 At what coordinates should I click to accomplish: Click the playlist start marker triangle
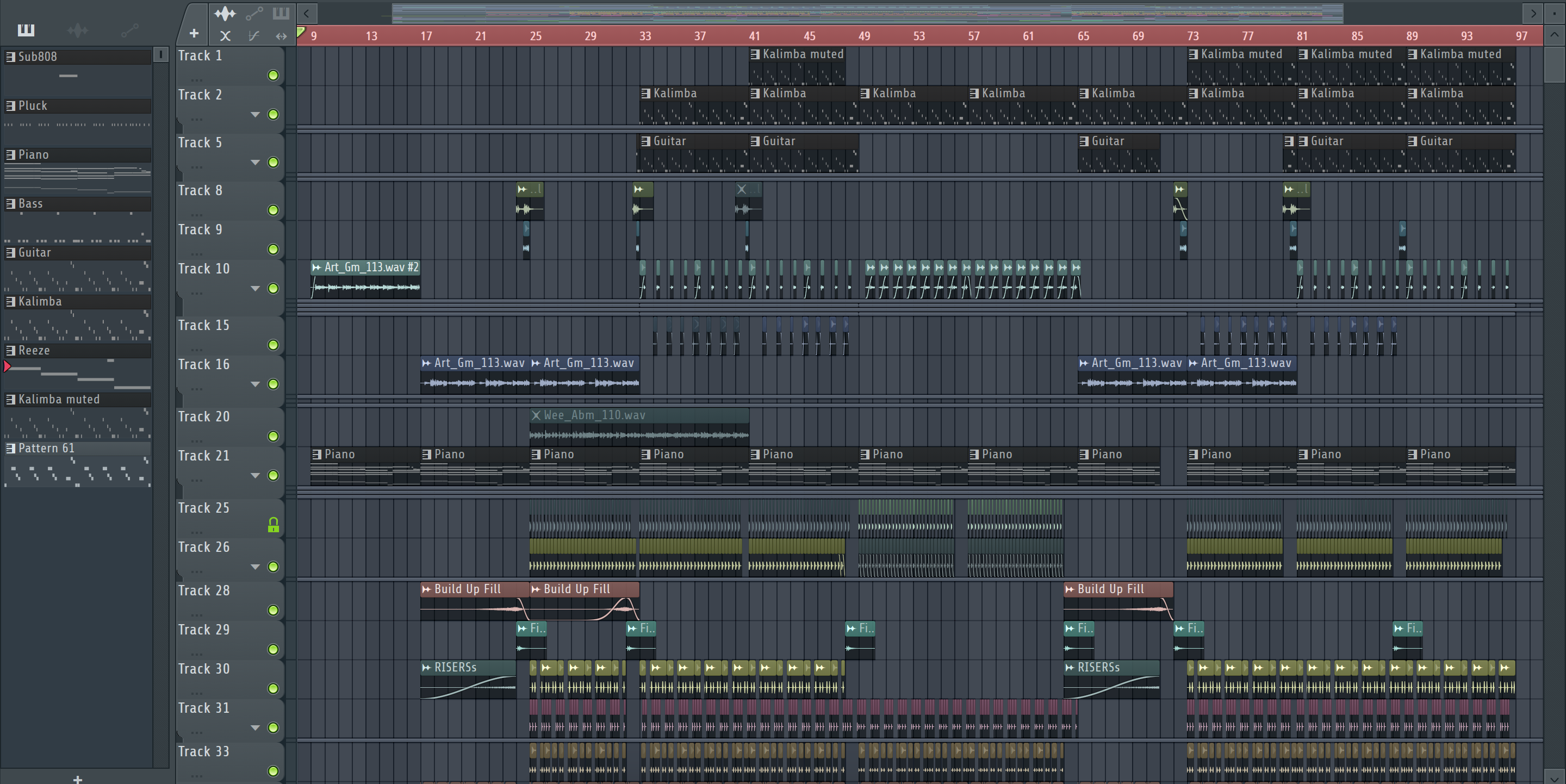300,32
